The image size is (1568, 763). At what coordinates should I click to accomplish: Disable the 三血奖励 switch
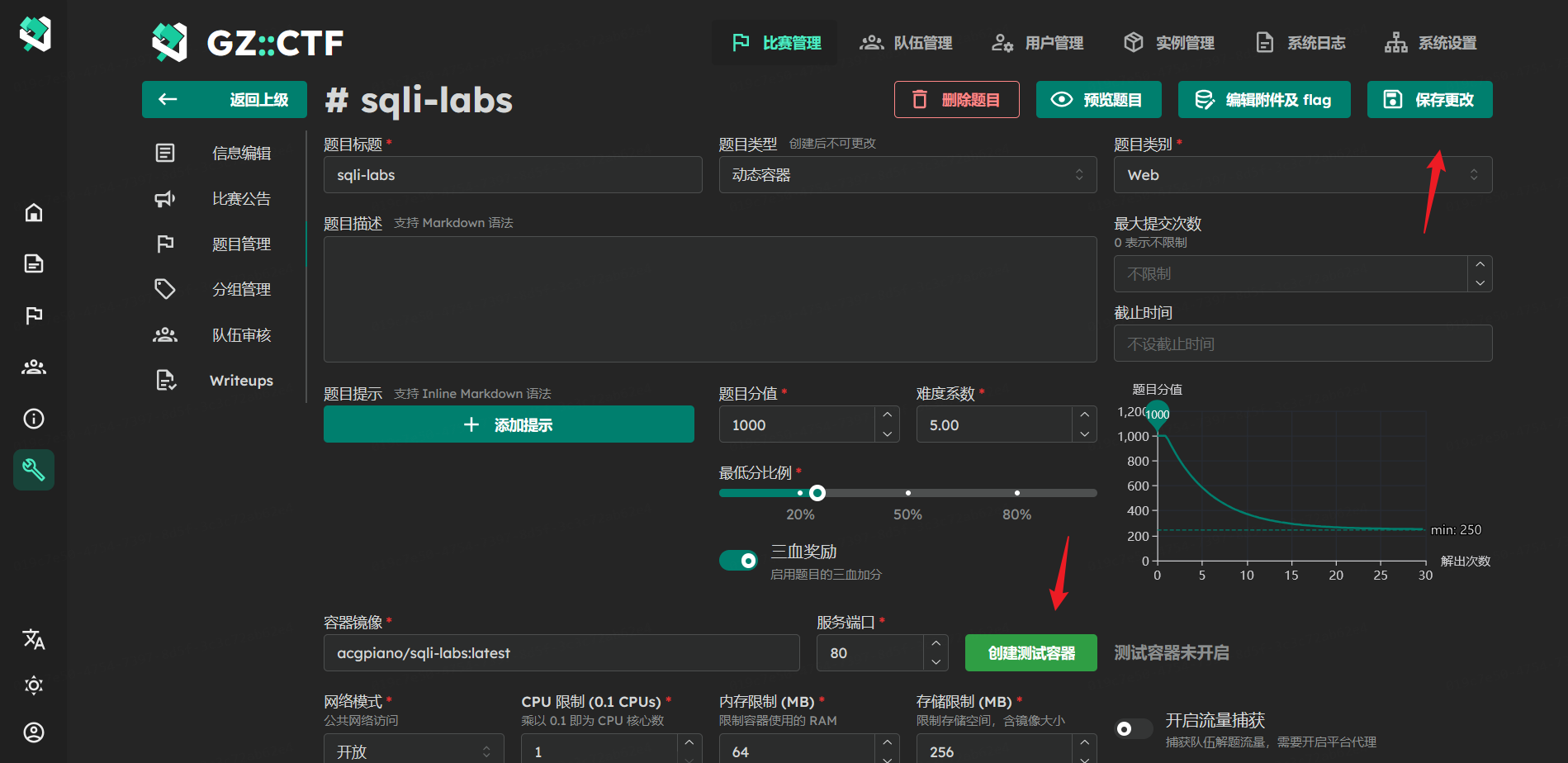738,561
